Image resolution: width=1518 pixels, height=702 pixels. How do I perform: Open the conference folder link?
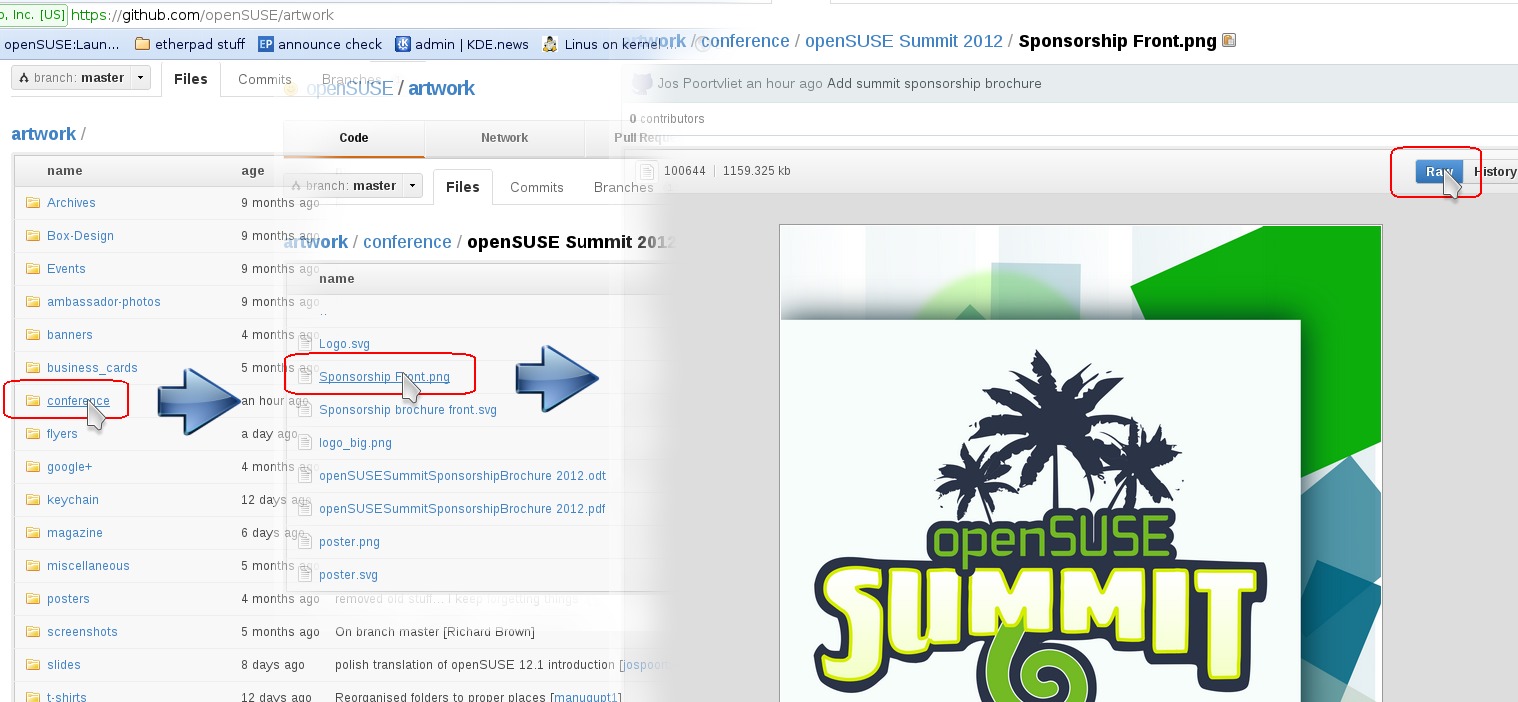[78, 401]
